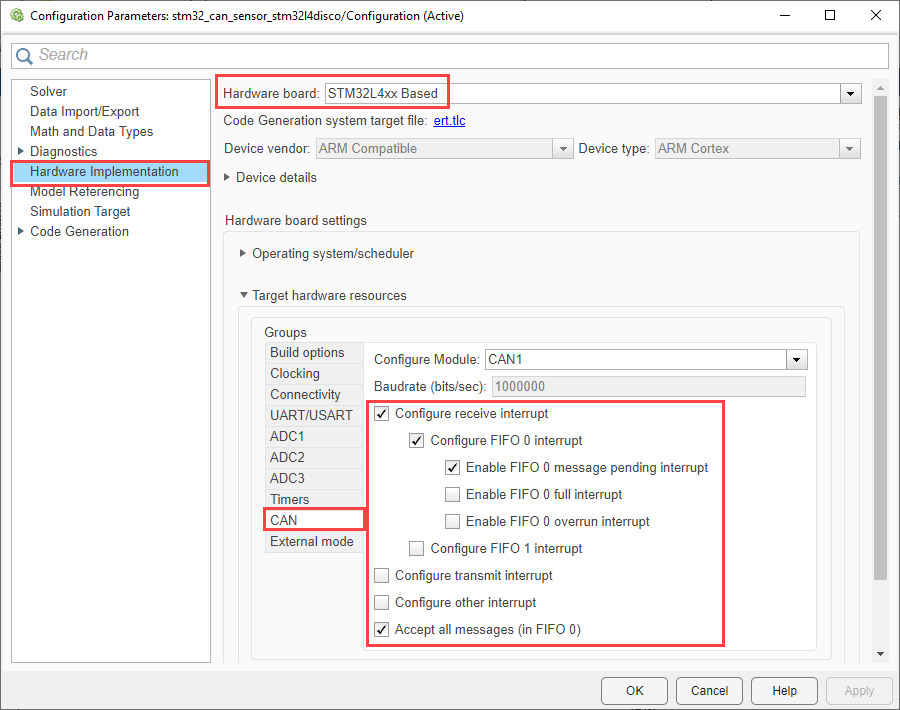Click the search magnifier icon

pyautogui.click(x=24, y=56)
